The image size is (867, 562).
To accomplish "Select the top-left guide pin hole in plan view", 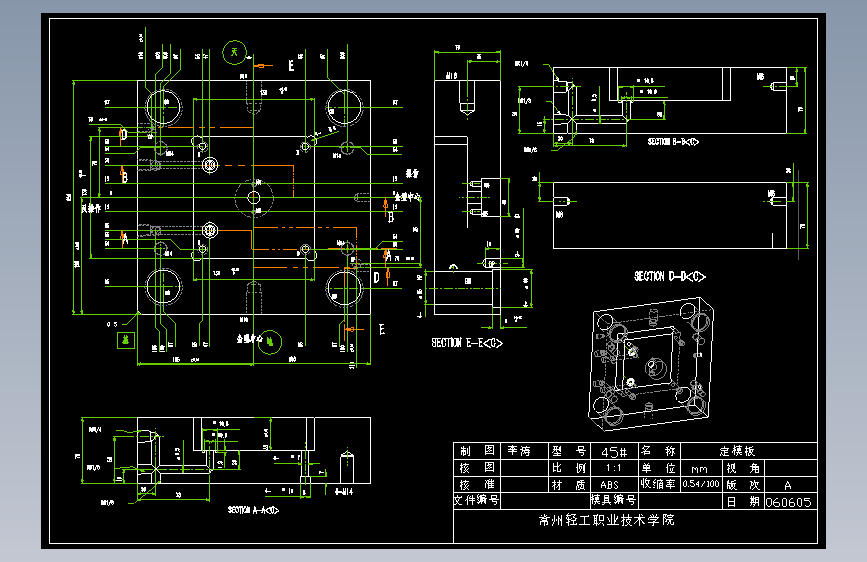I will pyautogui.click(x=164, y=106).
